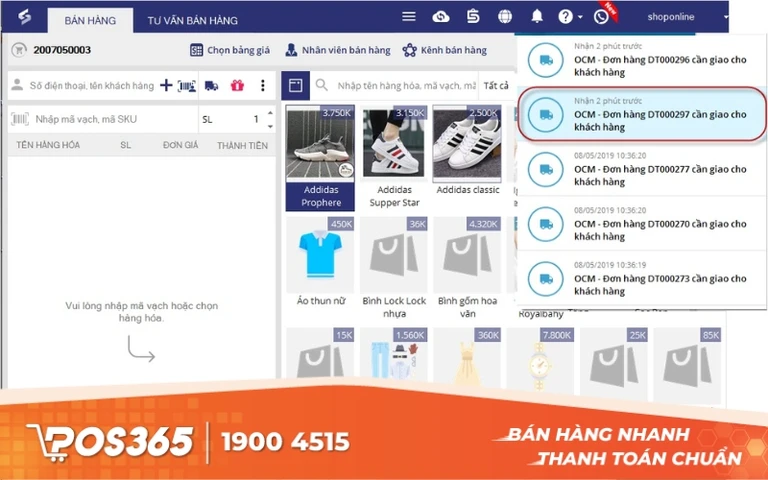Click order number 2007050003
This screenshot has height=480, width=768.
[62, 50]
